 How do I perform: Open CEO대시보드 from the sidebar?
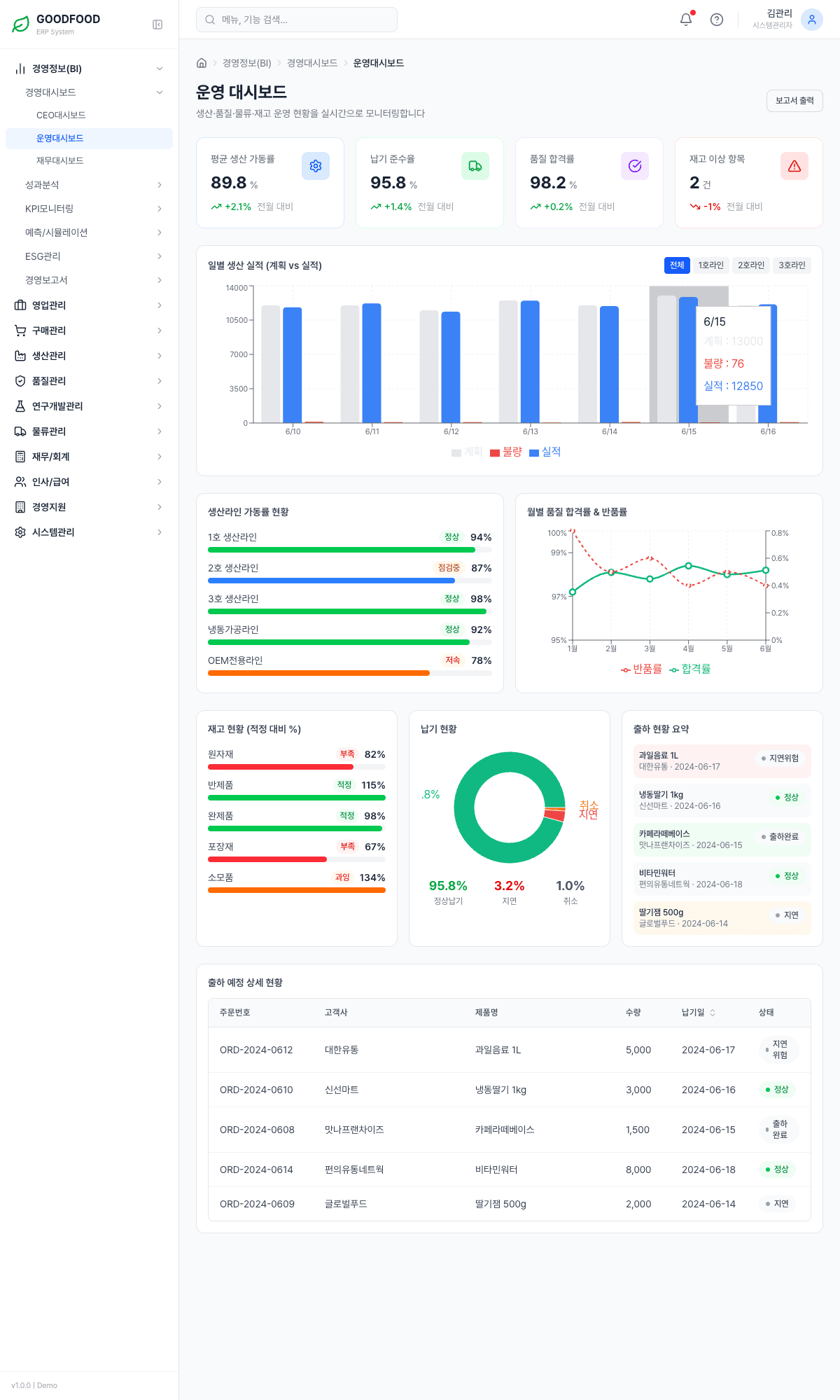pos(61,116)
